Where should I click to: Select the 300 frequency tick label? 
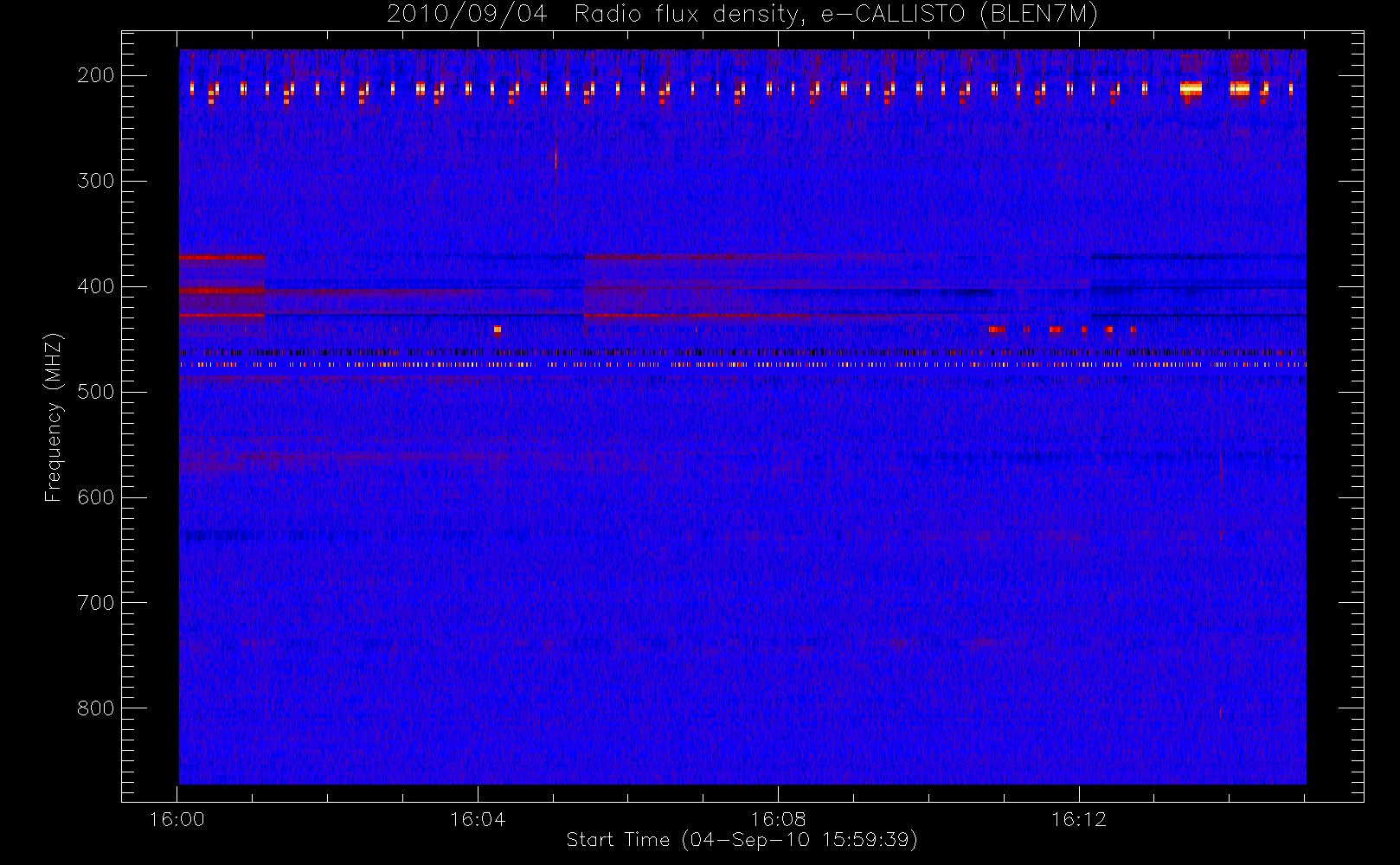click(x=96, y=181)
